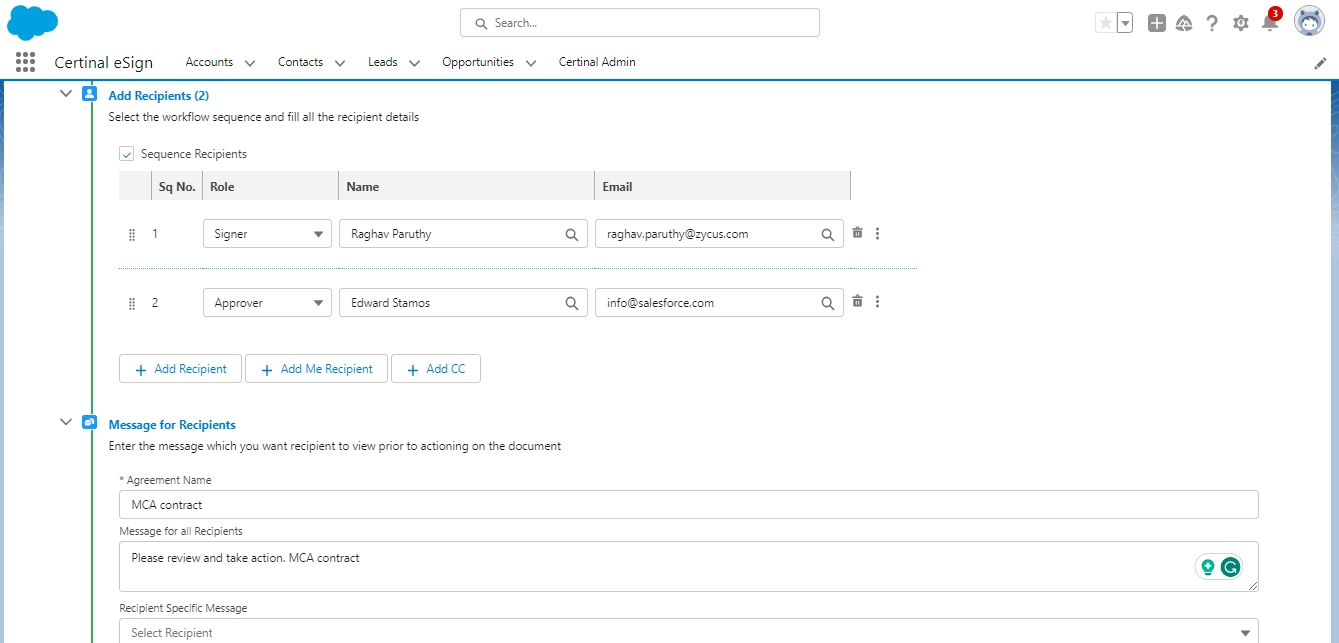
Task: Delete the Raghav Paruthy recipient row
Action: (857, 233)
